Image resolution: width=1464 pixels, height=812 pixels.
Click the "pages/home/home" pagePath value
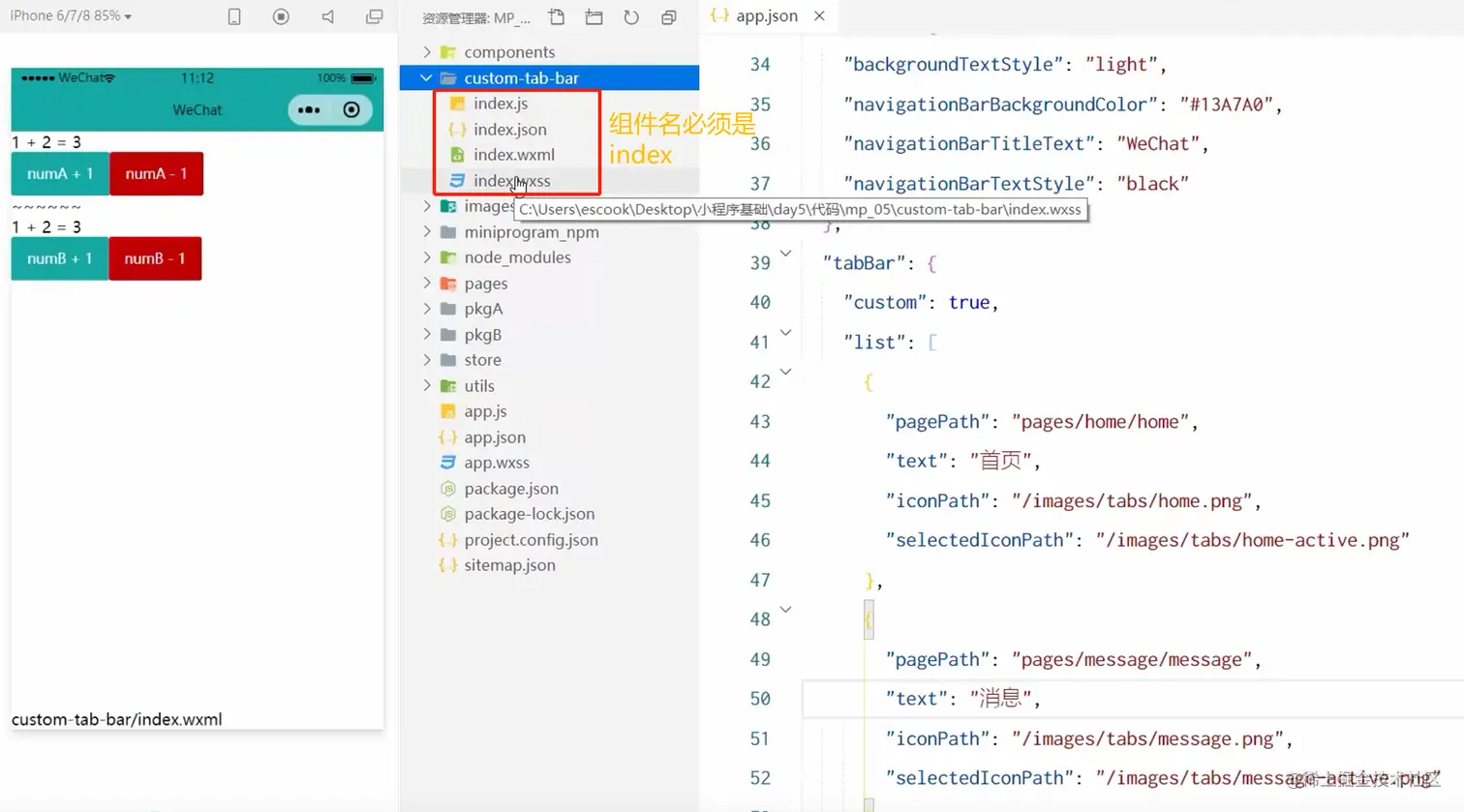pos(1101,421)
